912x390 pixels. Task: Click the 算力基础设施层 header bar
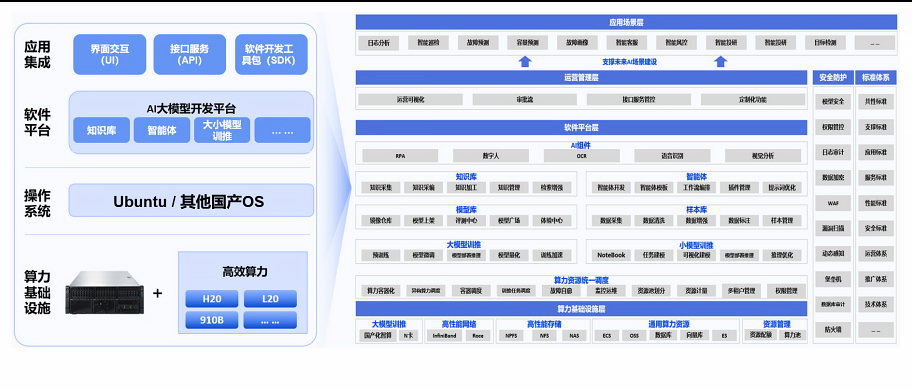pos(581,309)
